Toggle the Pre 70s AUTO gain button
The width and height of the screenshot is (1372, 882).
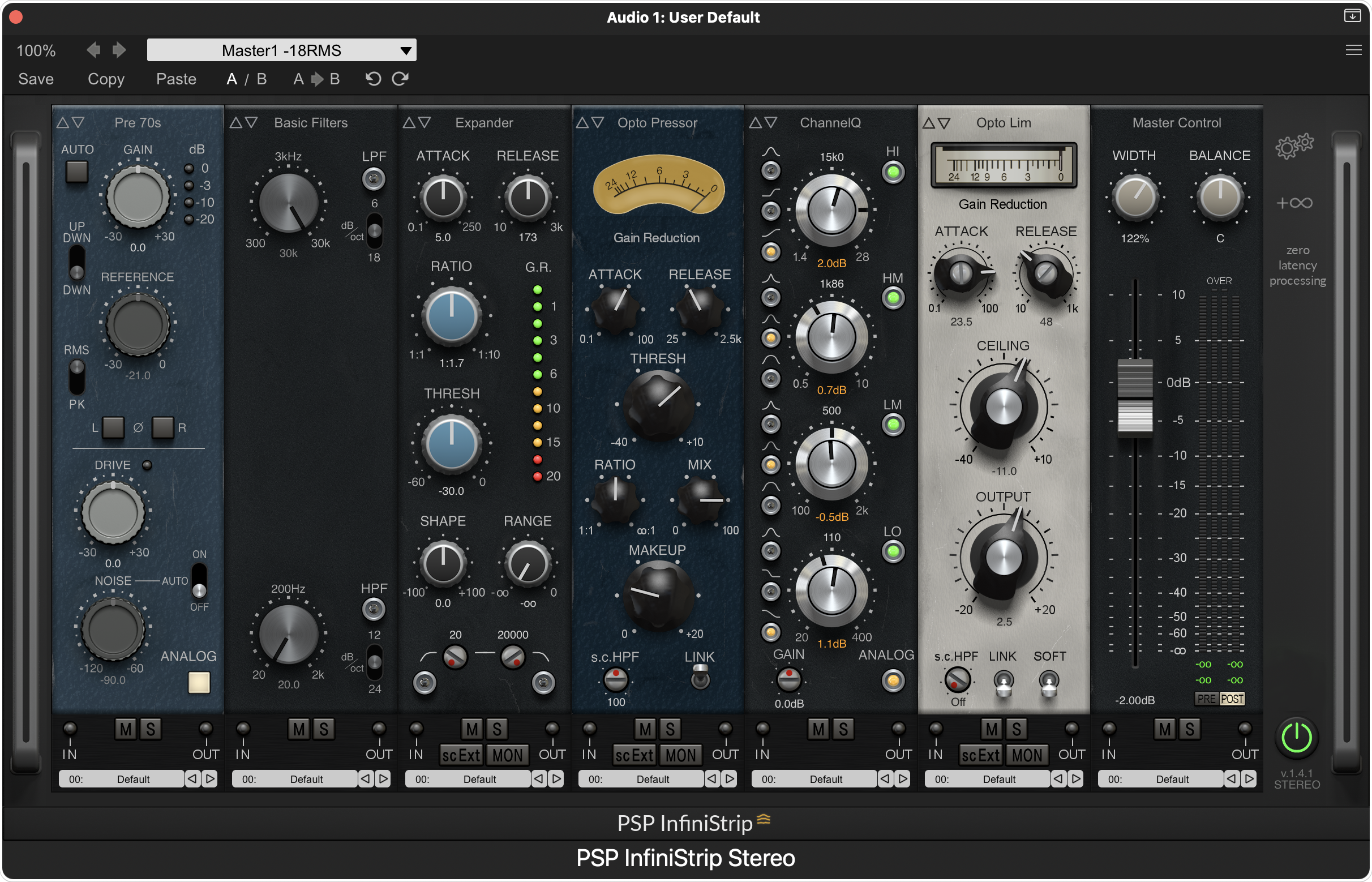click(77, 171)
